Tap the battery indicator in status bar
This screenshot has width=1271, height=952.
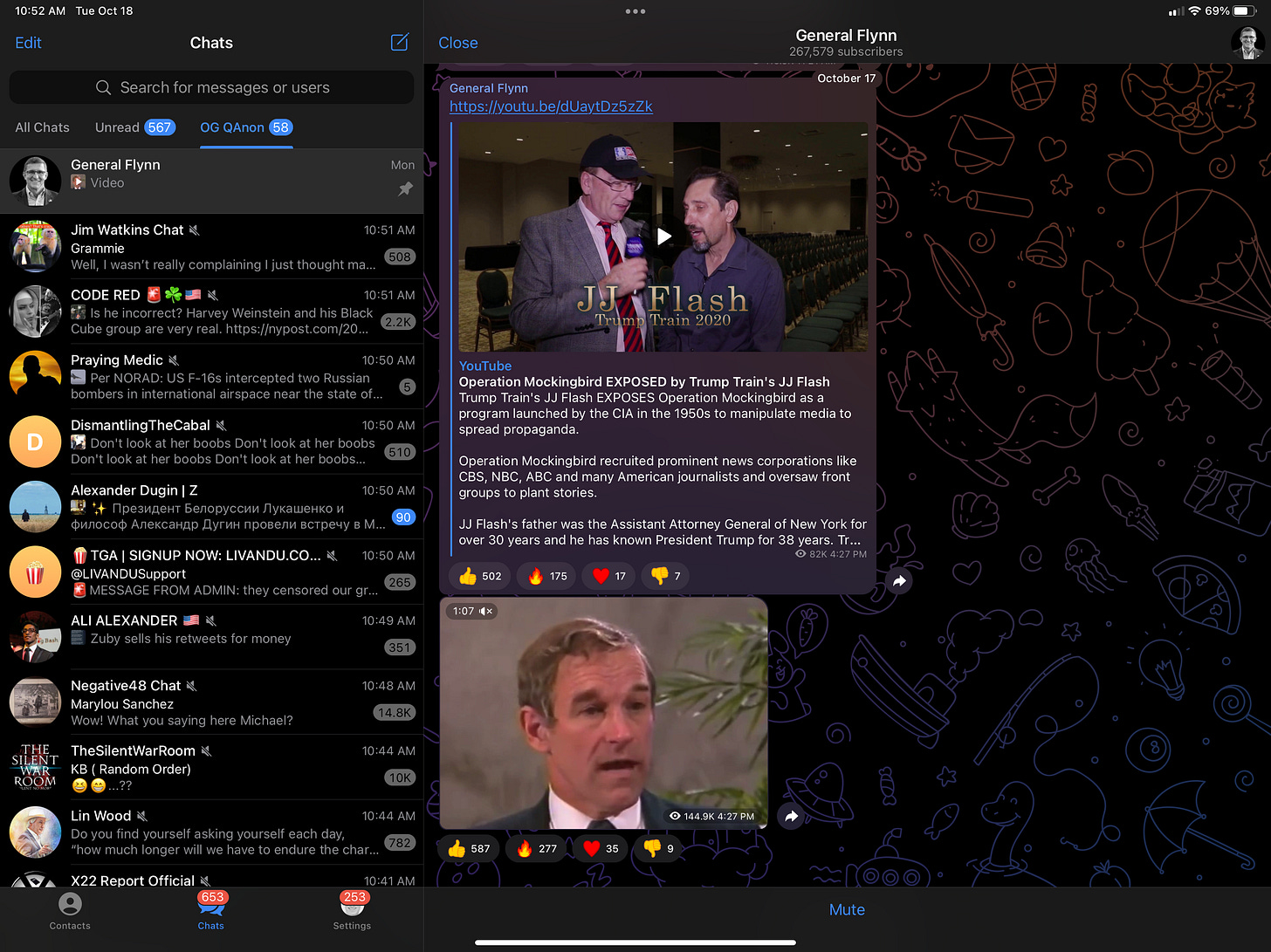(x=1244, y=11)
